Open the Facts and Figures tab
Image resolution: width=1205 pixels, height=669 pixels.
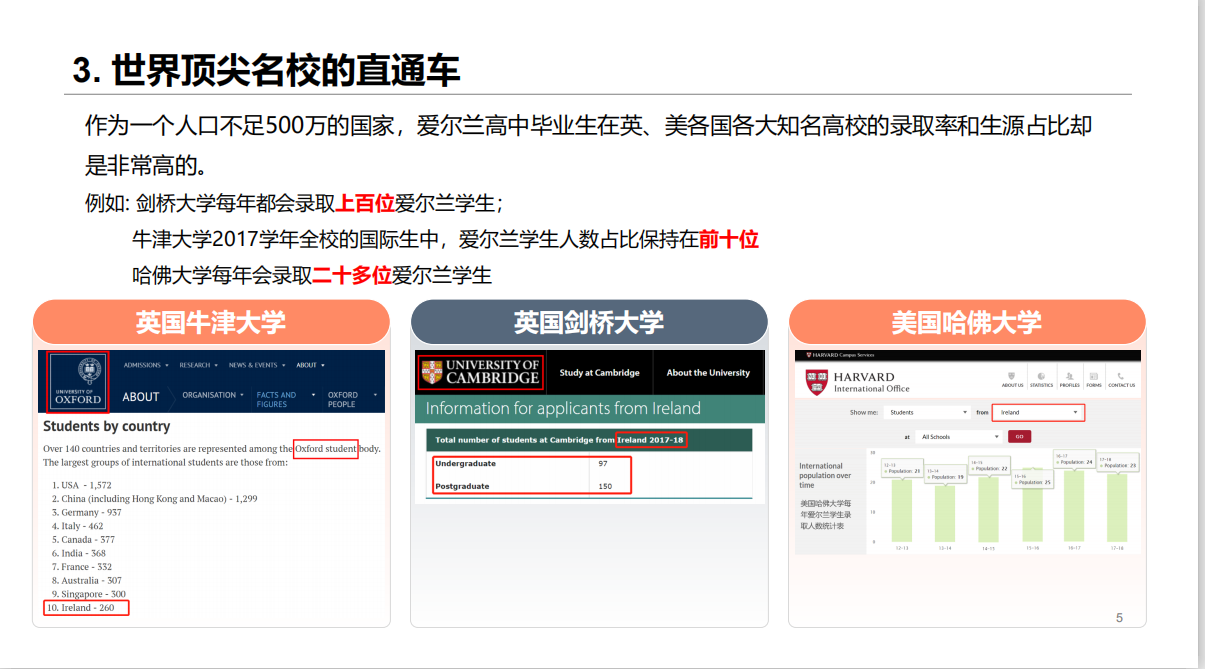pos(277,399)
